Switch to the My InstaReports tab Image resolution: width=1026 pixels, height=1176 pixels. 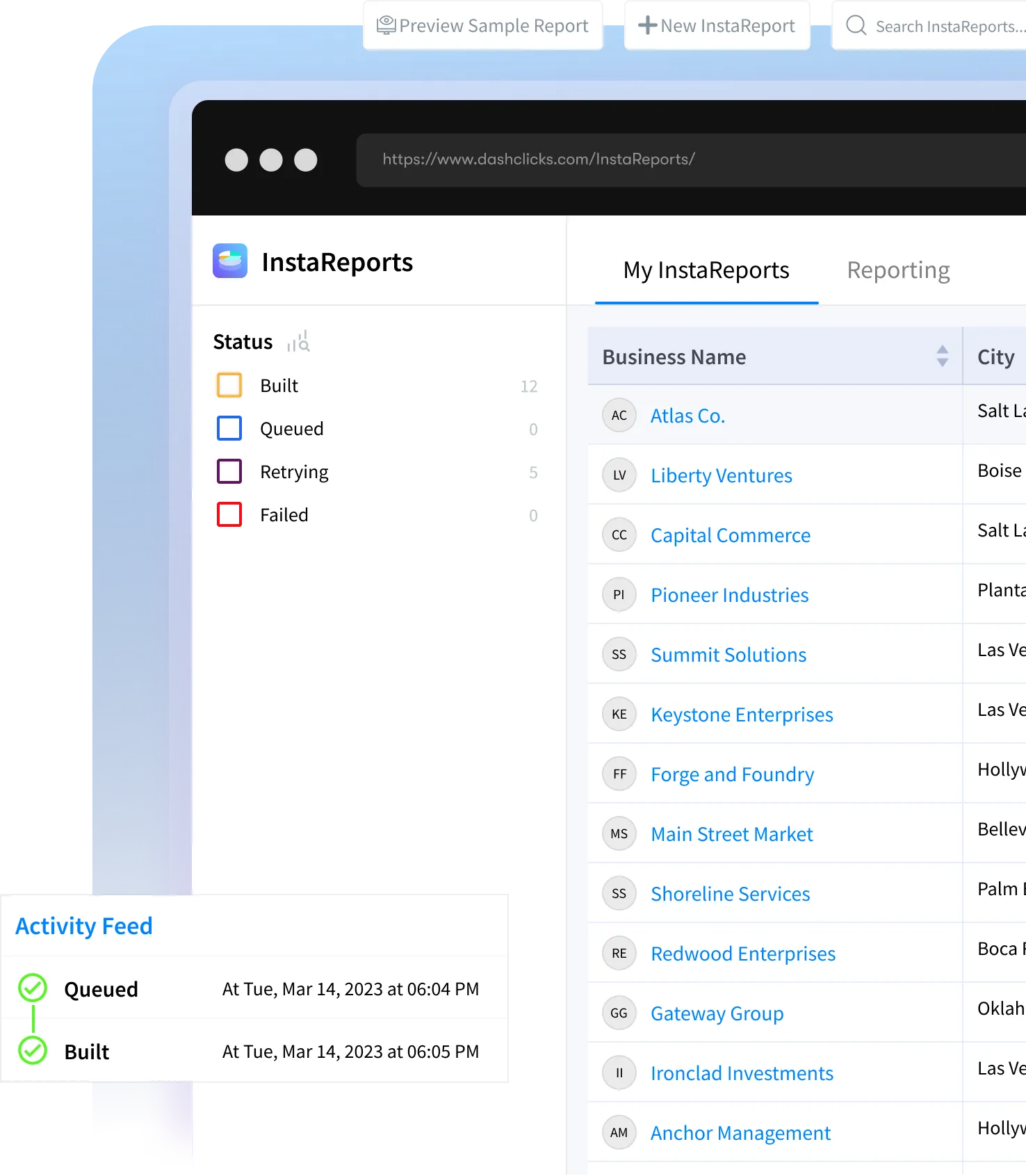(706, 270)
